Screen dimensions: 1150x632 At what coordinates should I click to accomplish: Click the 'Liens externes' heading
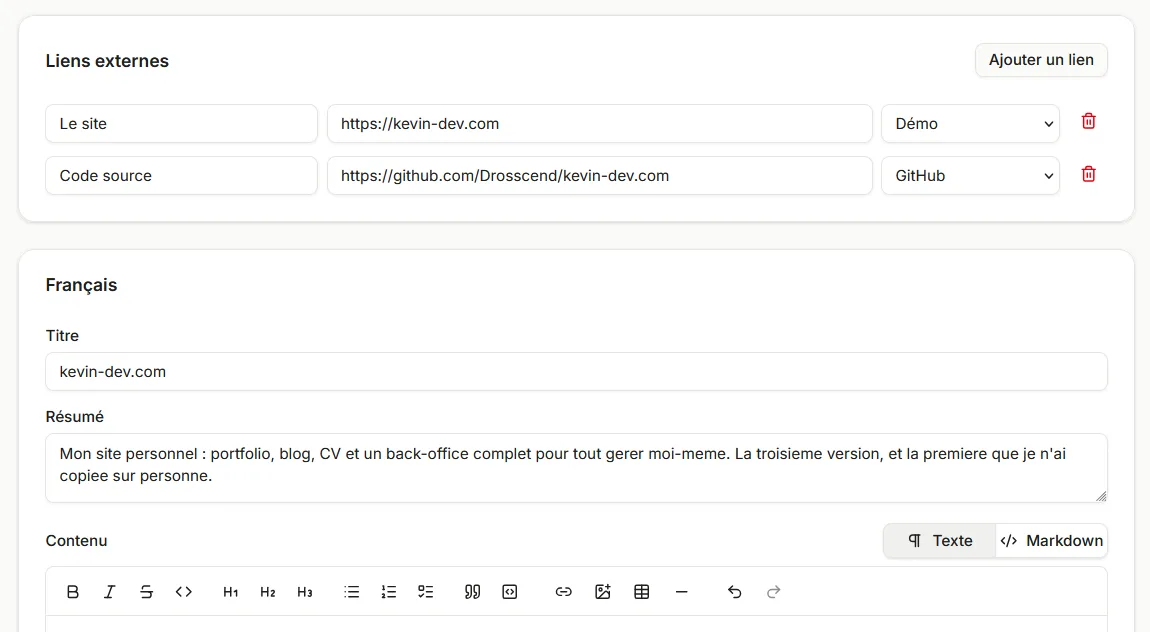pos(107,61)
